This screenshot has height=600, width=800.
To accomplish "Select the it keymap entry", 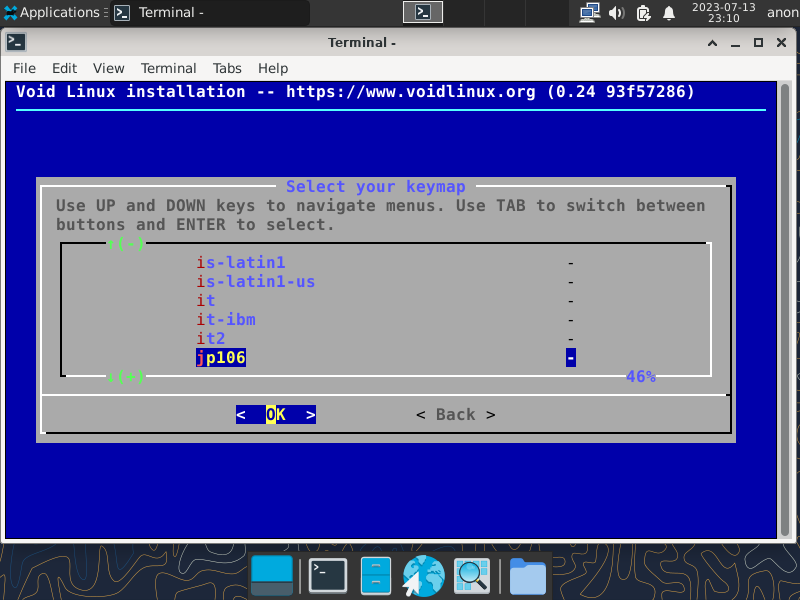I will coord(206,300).
